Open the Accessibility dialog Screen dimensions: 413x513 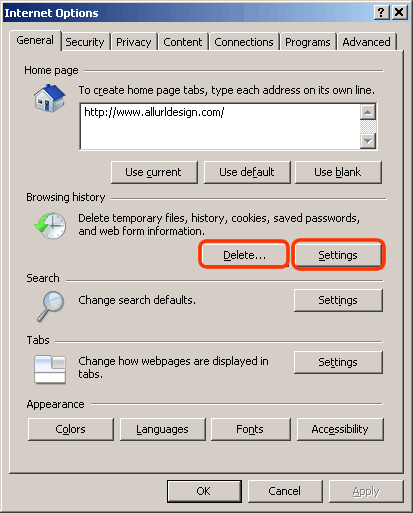340,429
